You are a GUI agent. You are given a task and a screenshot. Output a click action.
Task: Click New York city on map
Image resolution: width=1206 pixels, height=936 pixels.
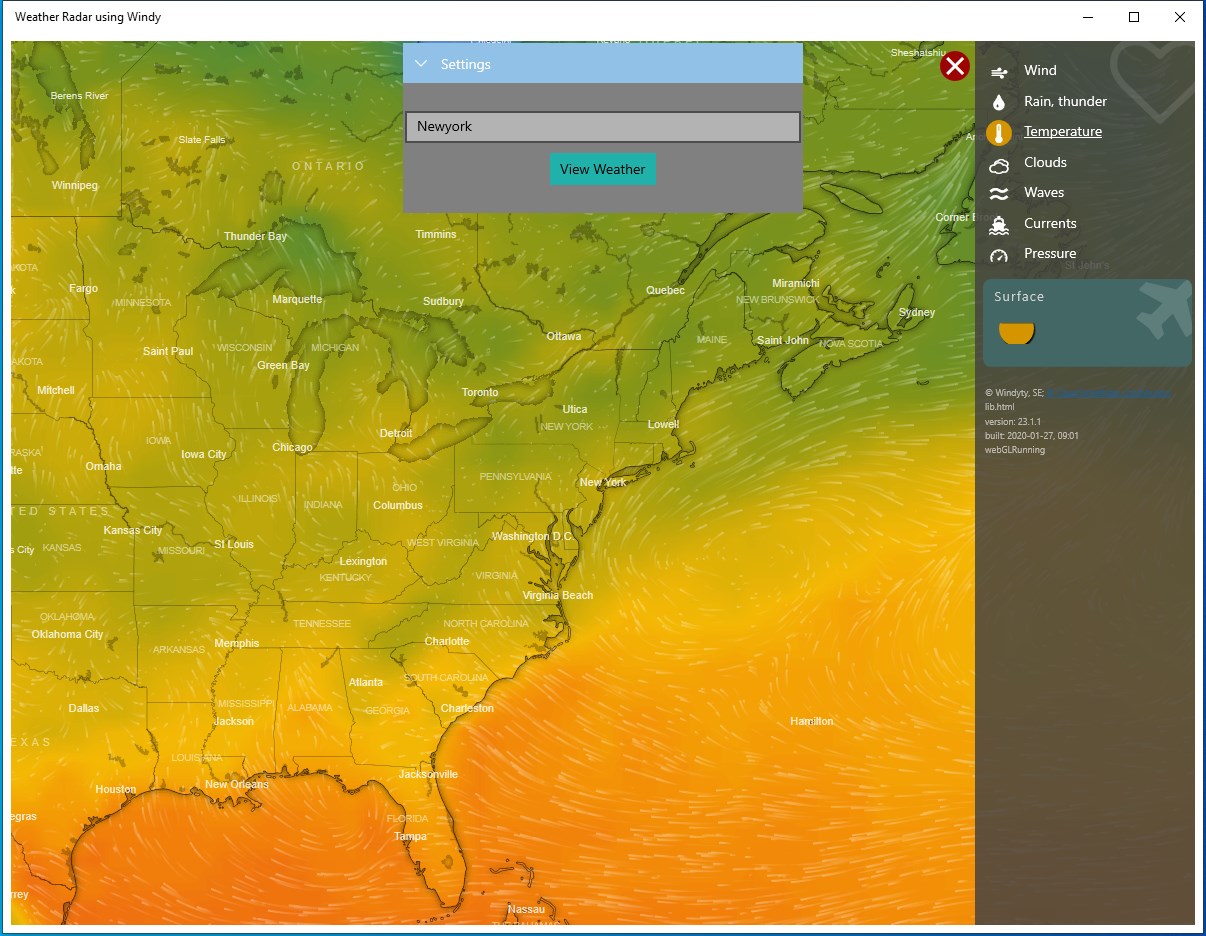tap(603, 482)
